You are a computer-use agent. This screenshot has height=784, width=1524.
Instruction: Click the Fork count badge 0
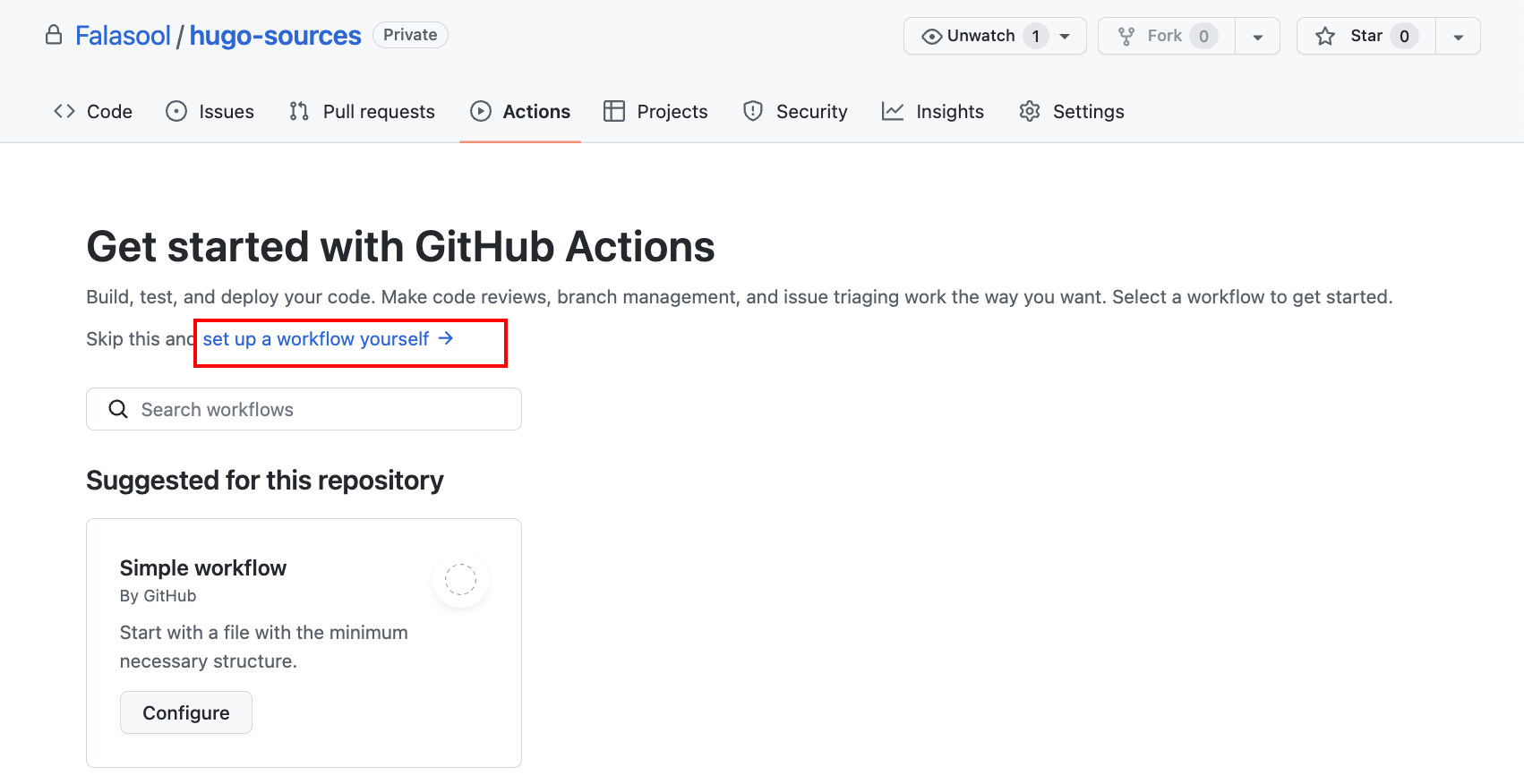[x=1204, y=36]
